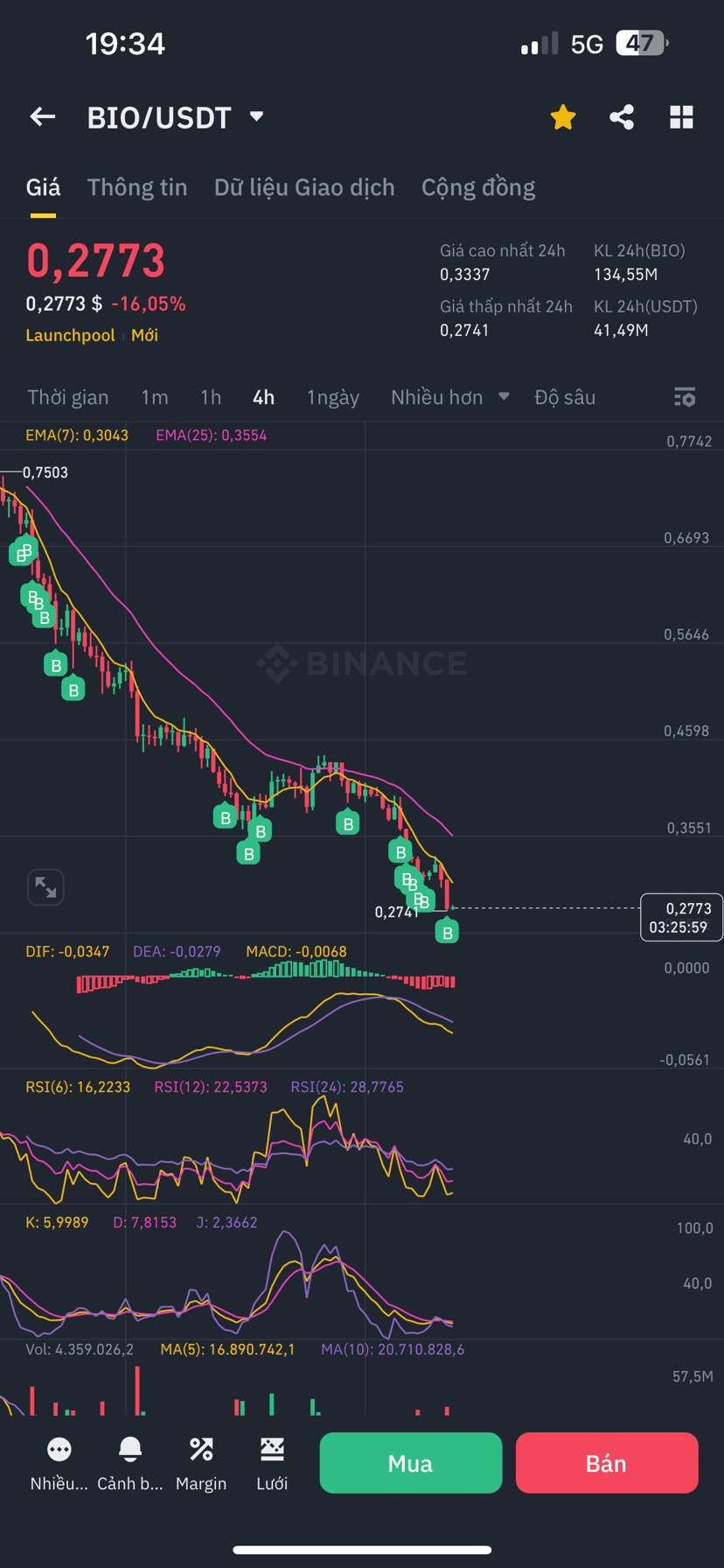Screen dimensions: 724x1568
Task: Tap the Vol: 4.359.026,2 volume label
Action: click(x=80, y=1349)
